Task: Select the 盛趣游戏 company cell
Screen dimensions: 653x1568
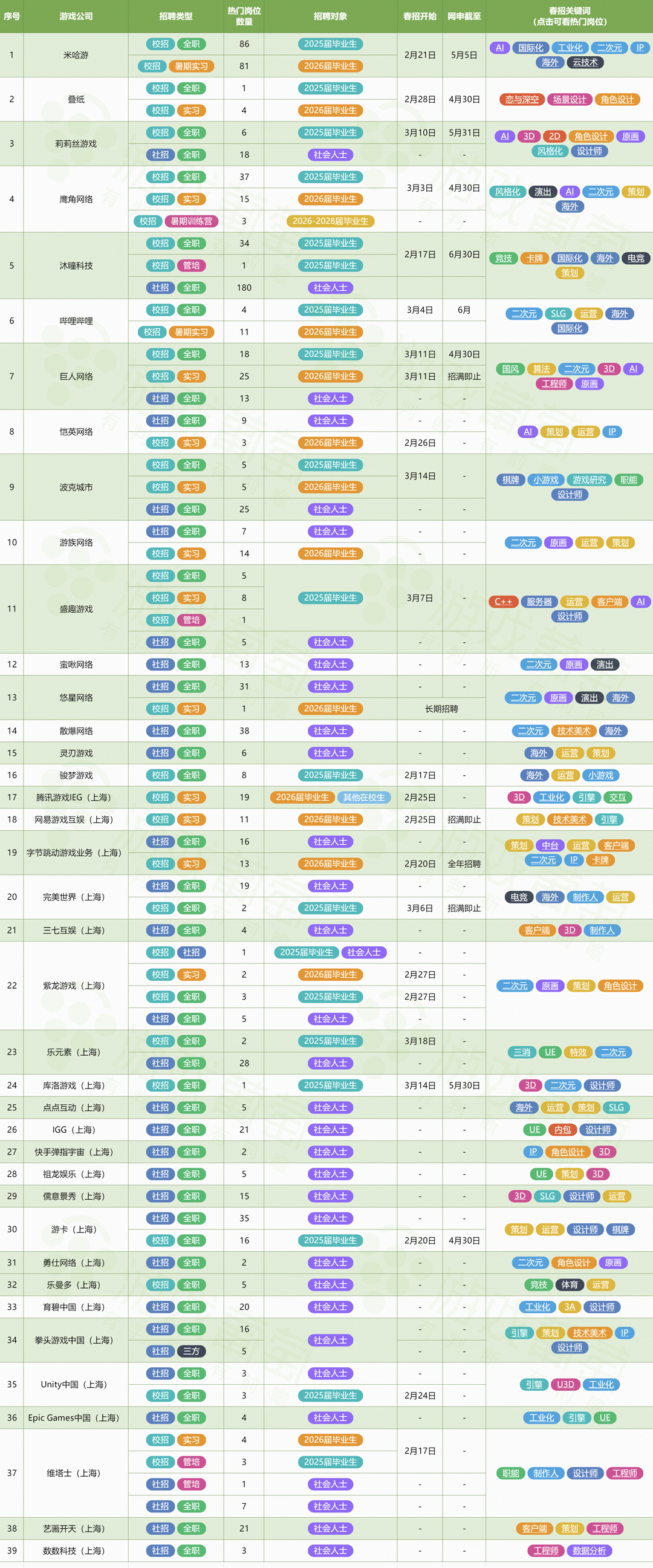Action: [x=76, y=609]
